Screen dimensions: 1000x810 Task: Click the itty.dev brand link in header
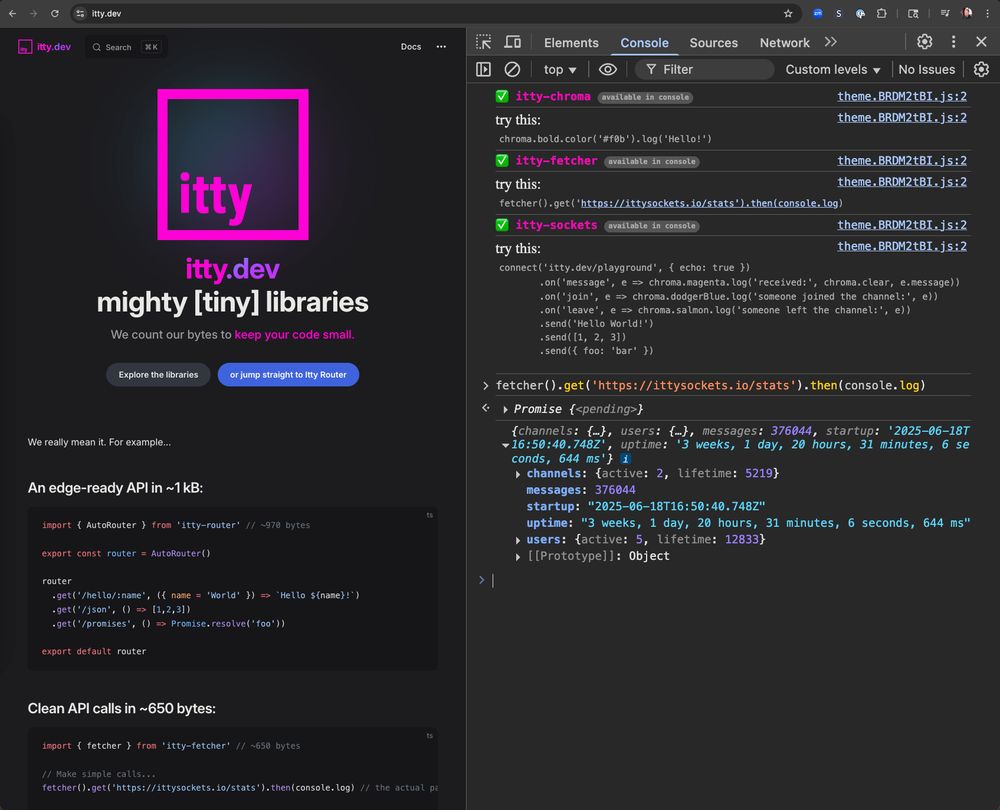point(54,47)
